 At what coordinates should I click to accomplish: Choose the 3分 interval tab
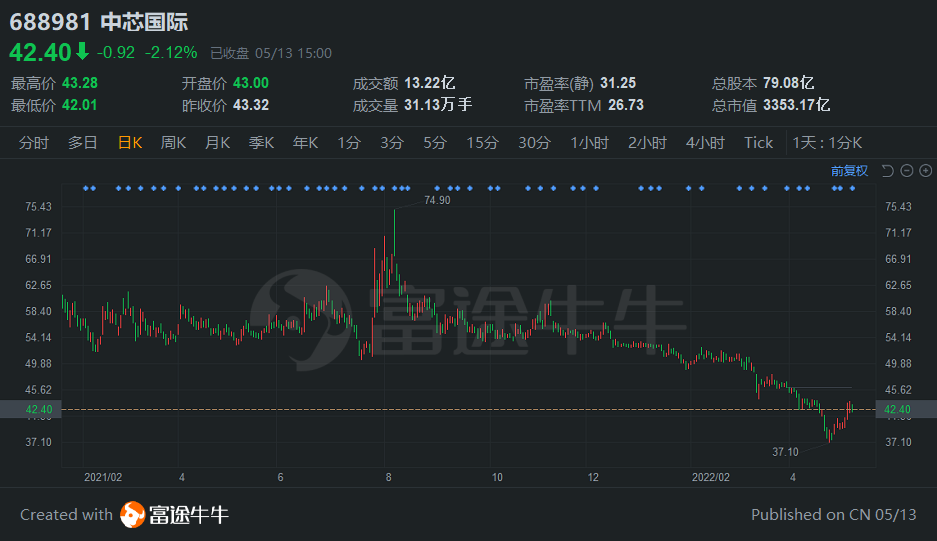(392, 143)
